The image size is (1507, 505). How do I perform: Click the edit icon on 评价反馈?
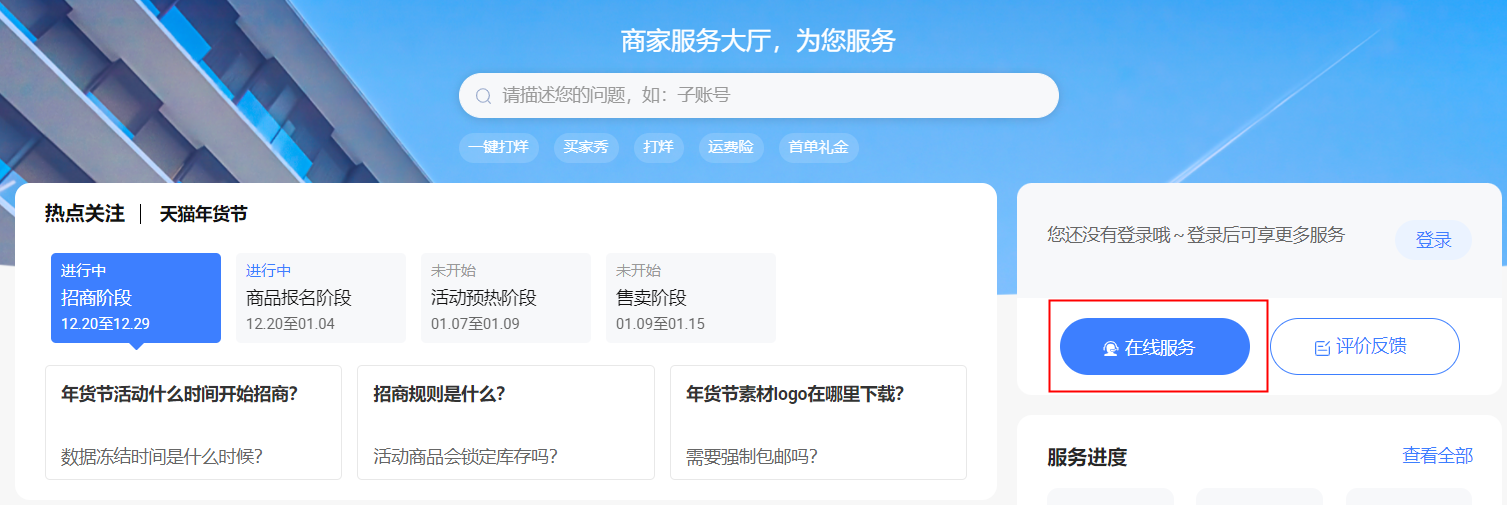pyautogui.click(x=1322, y=348)
